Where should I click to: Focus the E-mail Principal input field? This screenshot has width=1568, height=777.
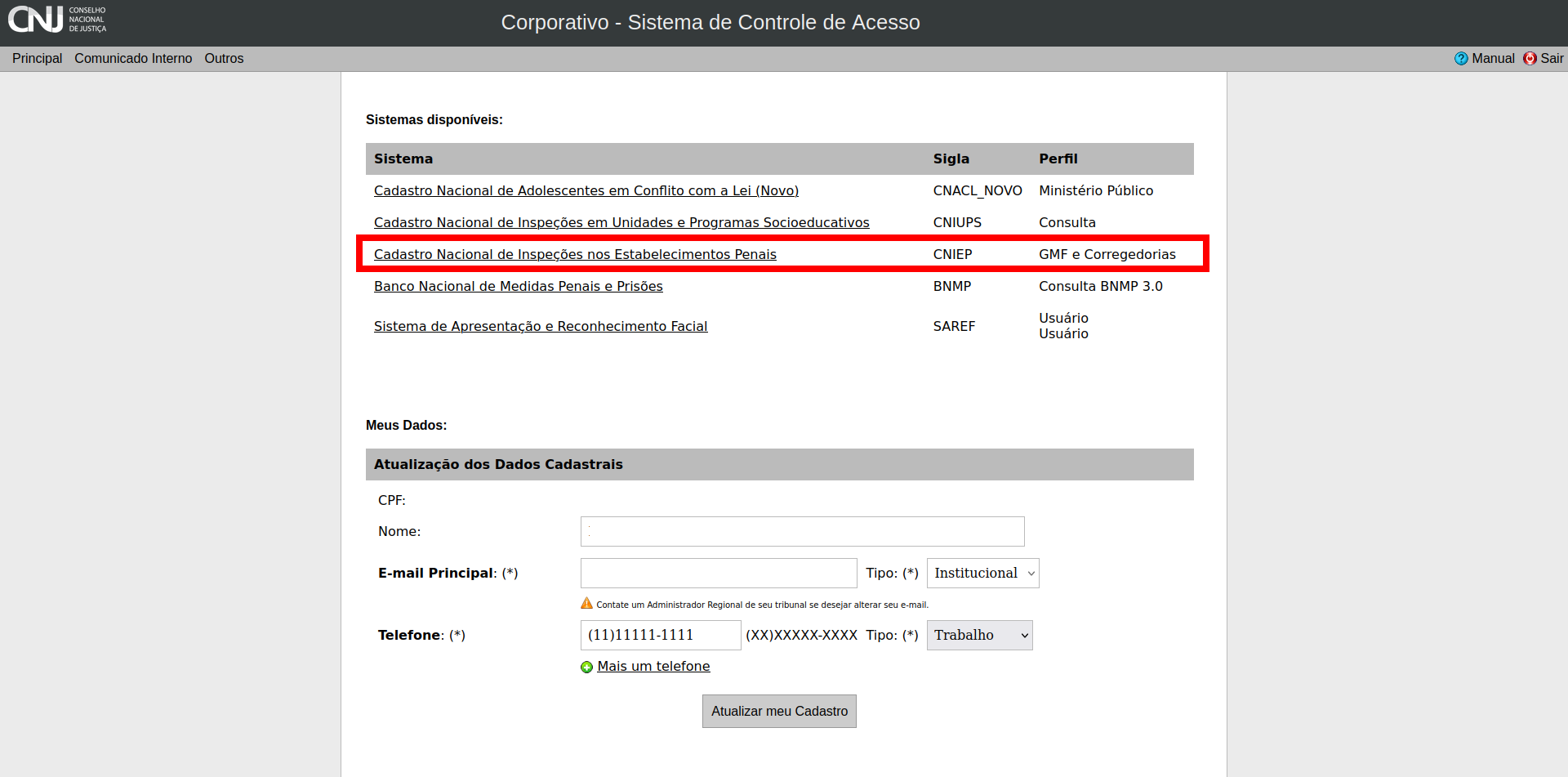718,574
